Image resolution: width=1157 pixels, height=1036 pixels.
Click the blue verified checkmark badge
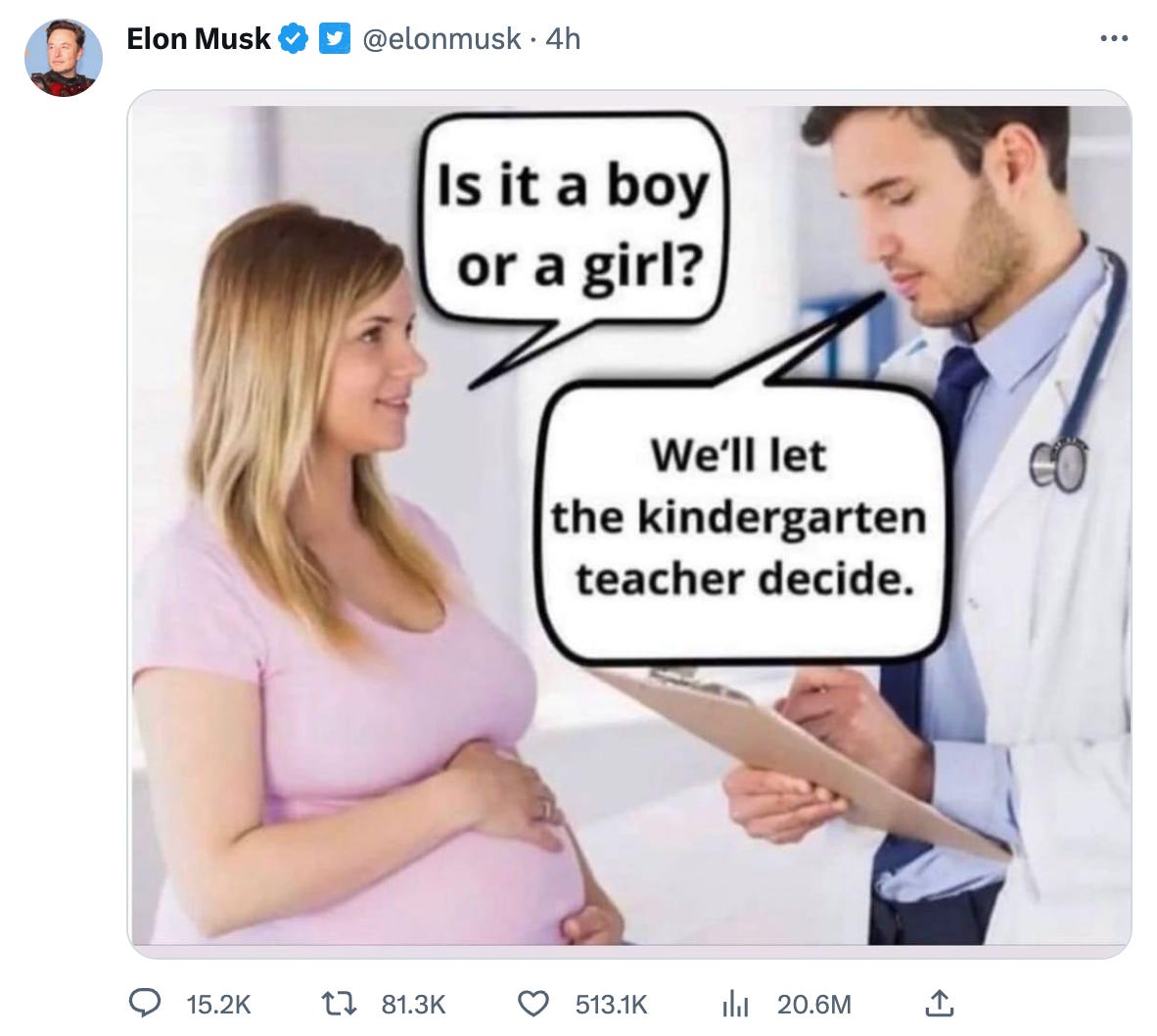pos(293,39)
